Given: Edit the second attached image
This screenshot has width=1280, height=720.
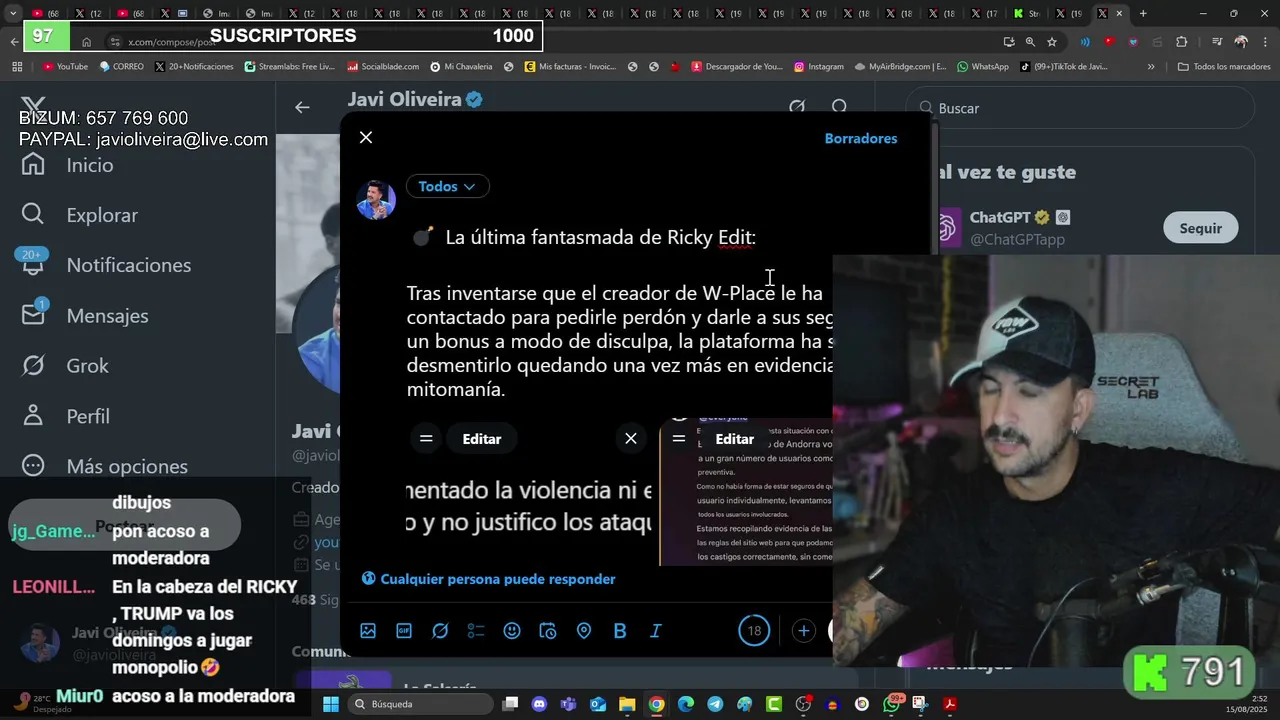Looking at the screenshot, I should click(x=734, y=439).
